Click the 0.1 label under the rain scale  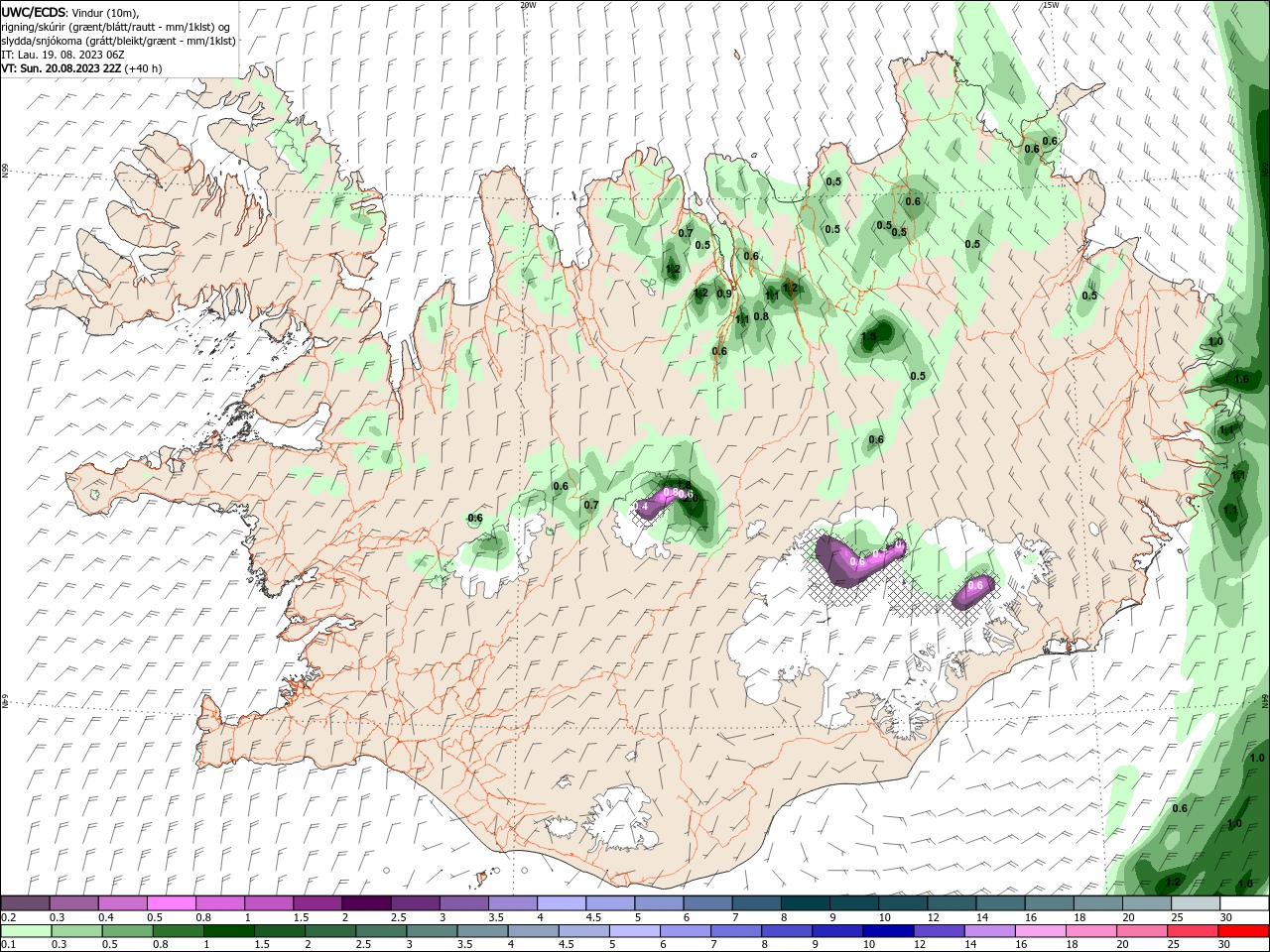(8, 945)
